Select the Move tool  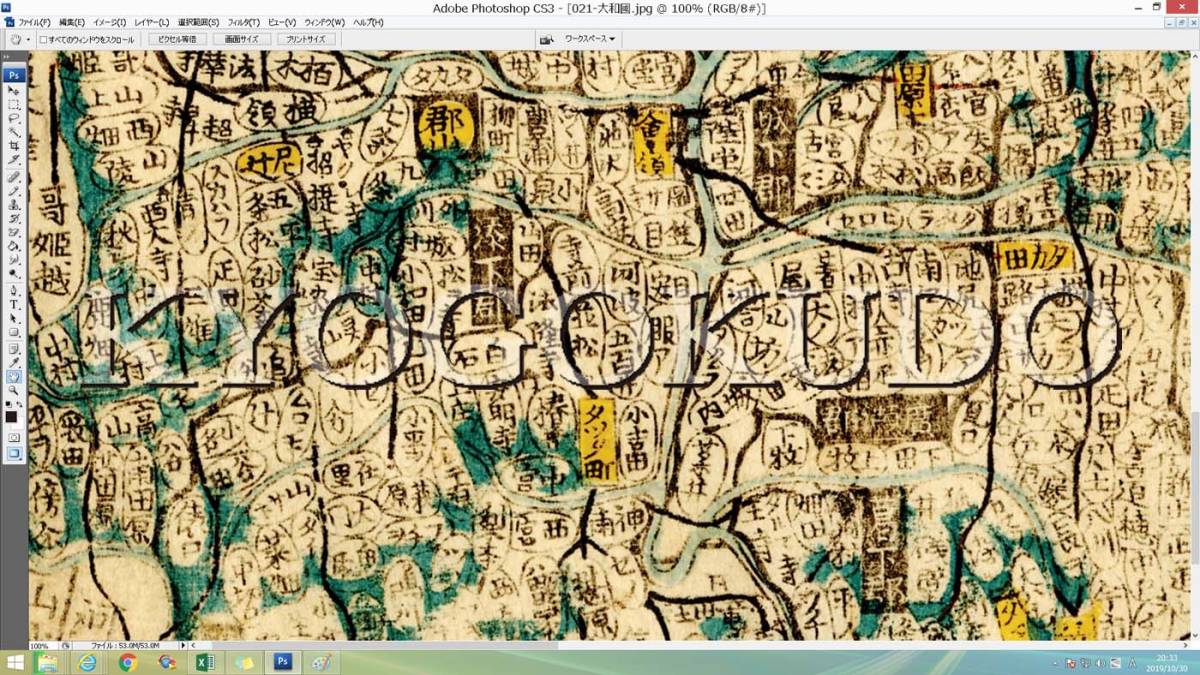tap(14, 89)
